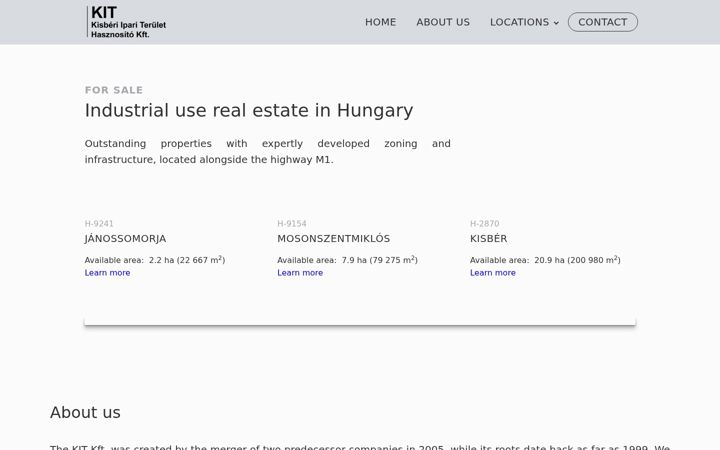The image size is (720, 450).
Task: Click the Industrial use real estate heading
Action: 249,111
